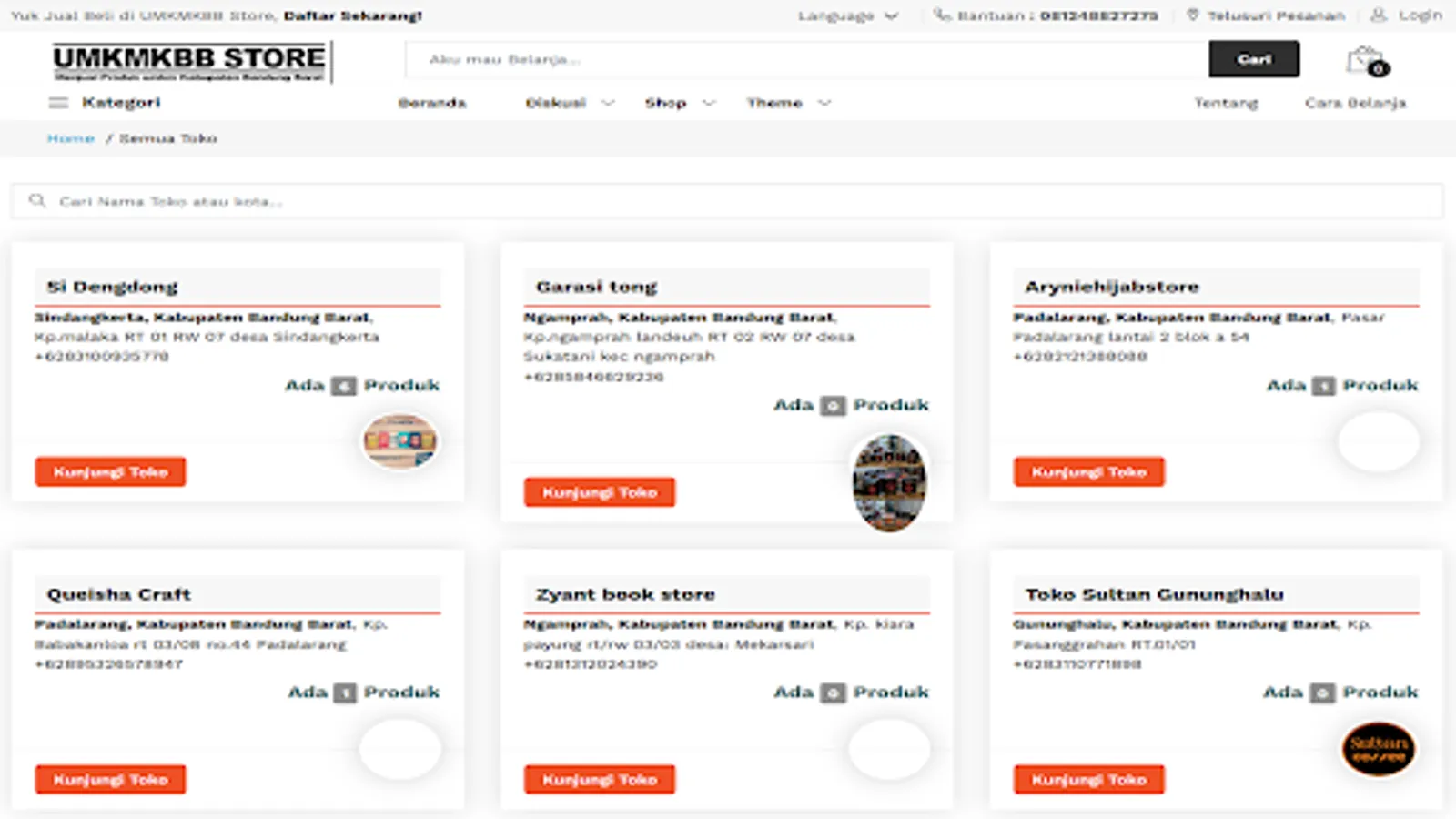Open the Tentang page
This screenshot has width=1456, height=819.
tap(1226, 103)
